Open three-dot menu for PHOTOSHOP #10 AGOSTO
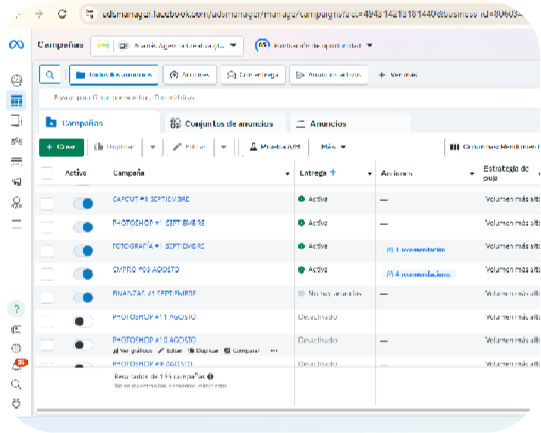This screenshot has height=433, width=541. pos(274,351)
